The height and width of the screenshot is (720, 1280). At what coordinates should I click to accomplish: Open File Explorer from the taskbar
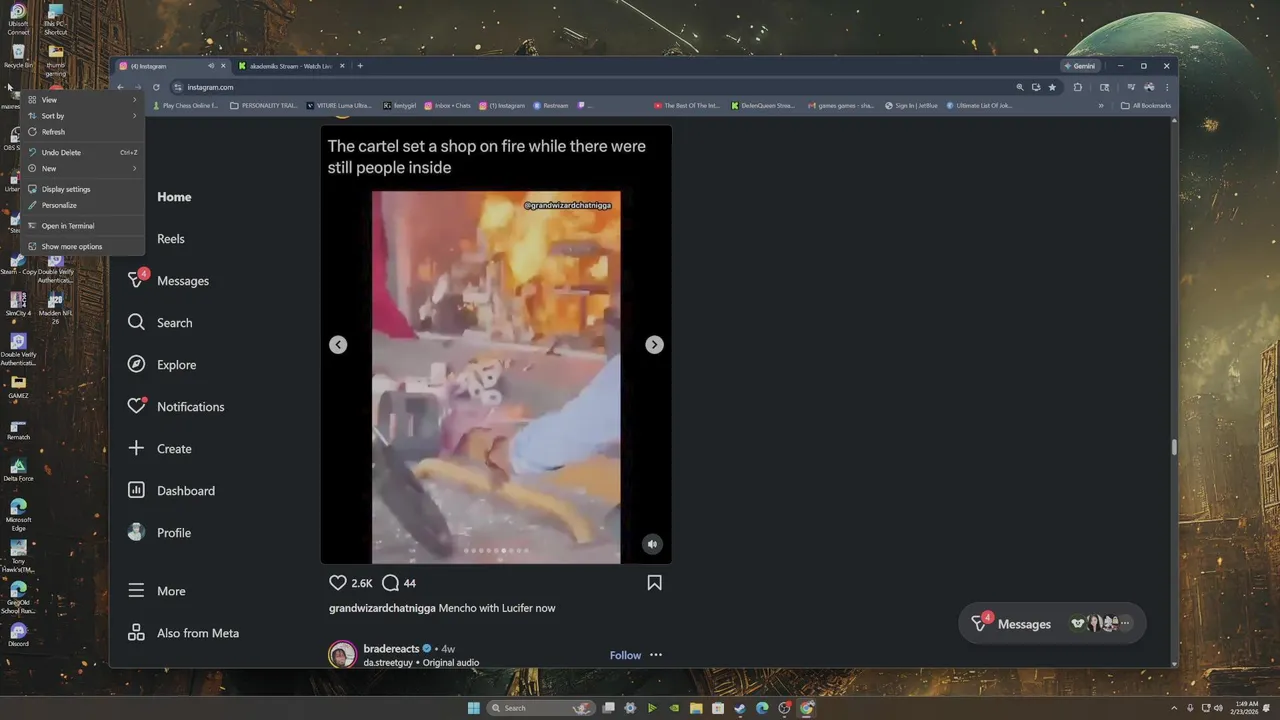point(696,708)
